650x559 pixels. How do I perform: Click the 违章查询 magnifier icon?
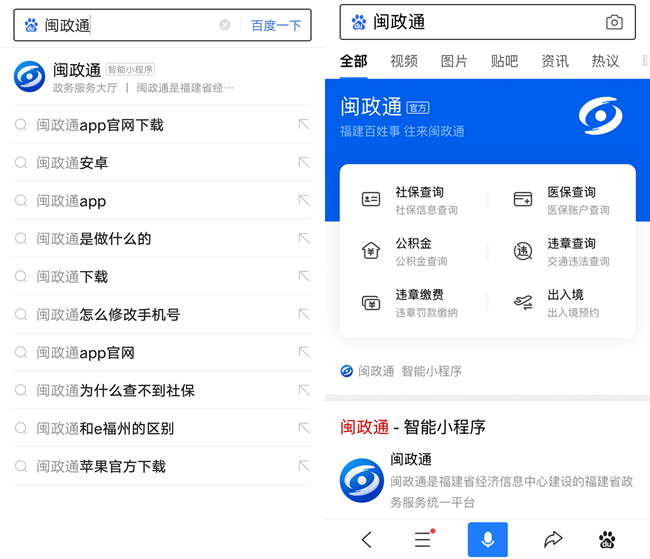(523, 251)
